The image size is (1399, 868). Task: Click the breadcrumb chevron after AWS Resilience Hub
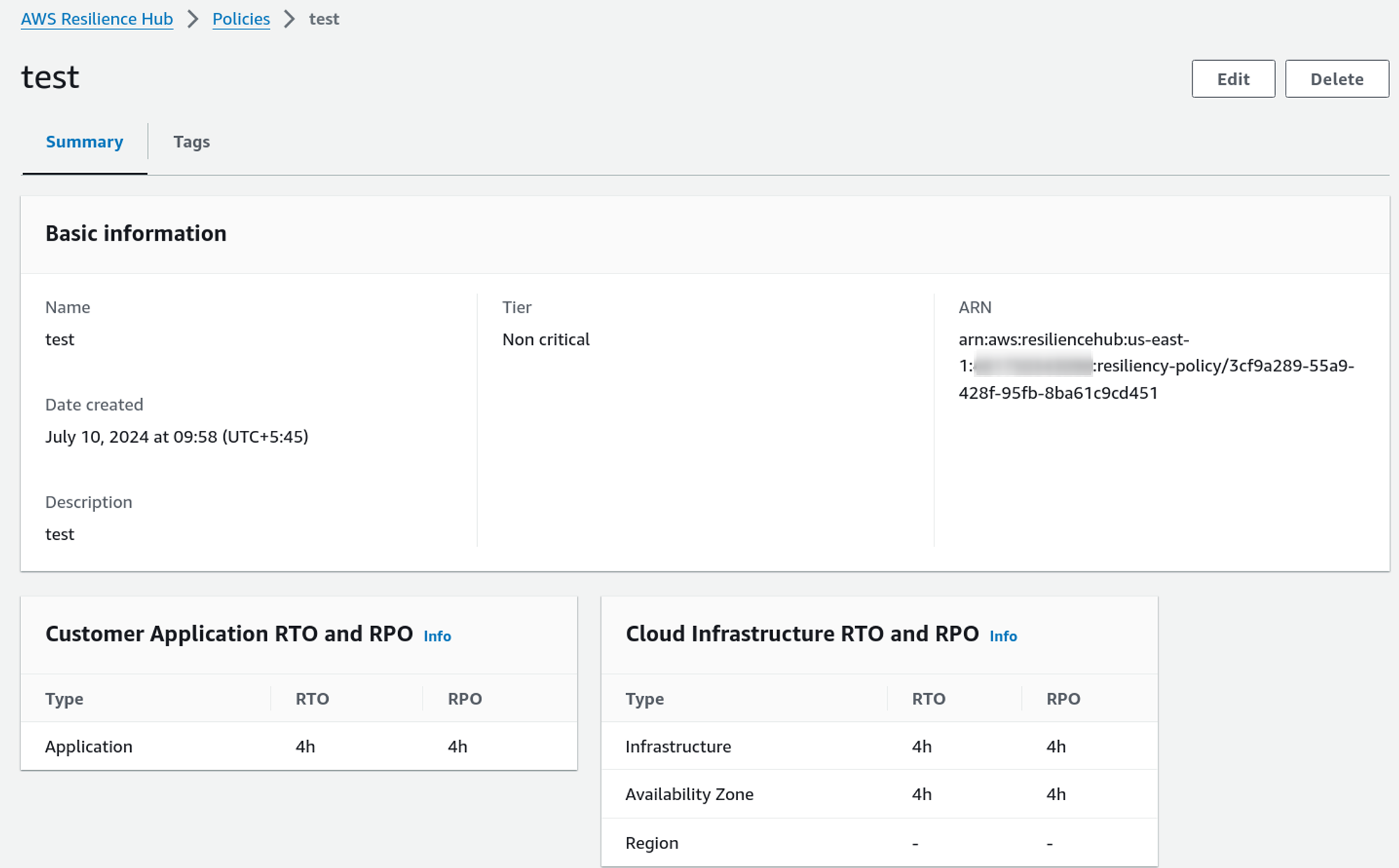(x=193, y=19)
